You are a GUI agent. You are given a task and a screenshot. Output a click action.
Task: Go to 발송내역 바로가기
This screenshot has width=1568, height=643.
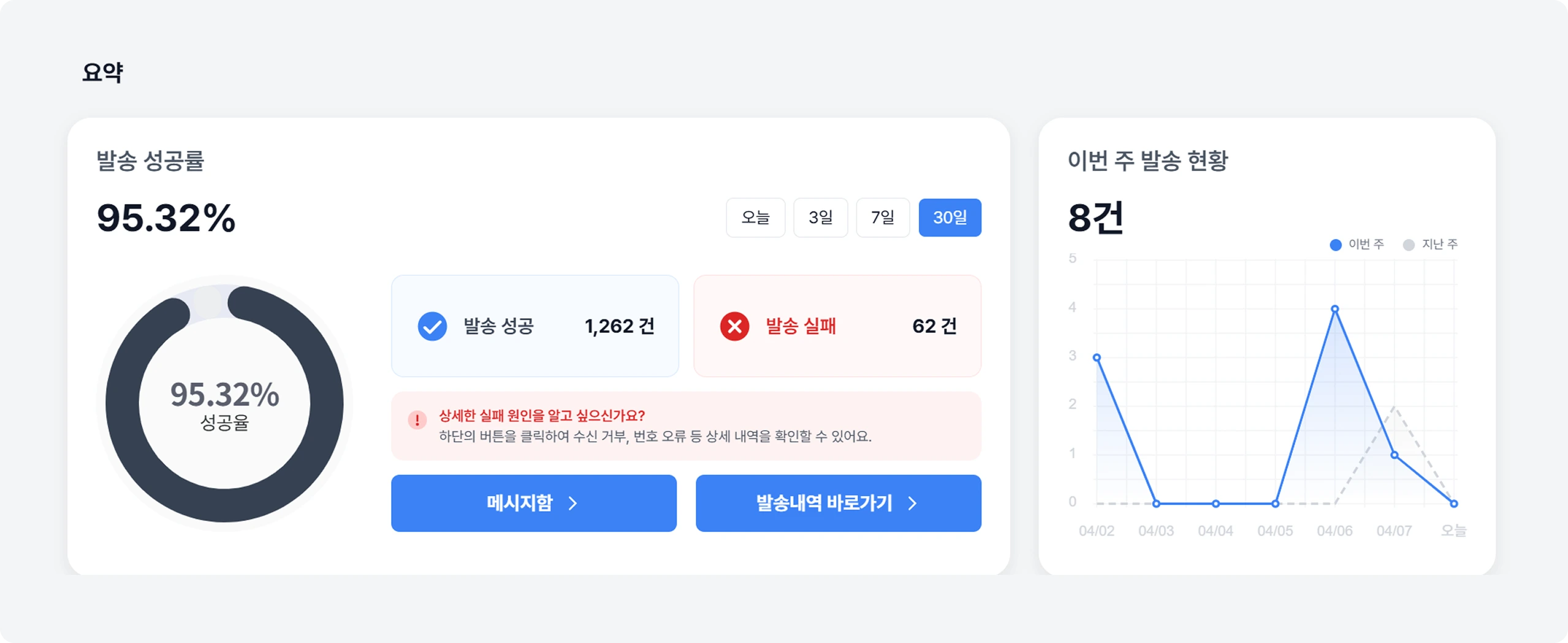[x=837, y=503]
